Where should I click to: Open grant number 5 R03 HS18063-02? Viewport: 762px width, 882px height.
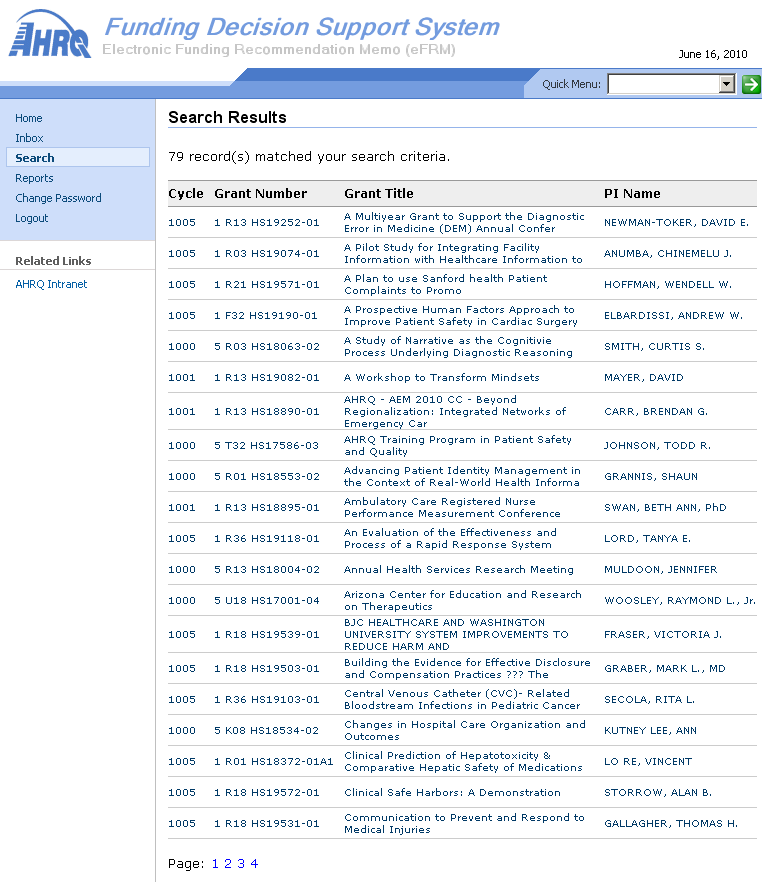[x=267, y=346]
